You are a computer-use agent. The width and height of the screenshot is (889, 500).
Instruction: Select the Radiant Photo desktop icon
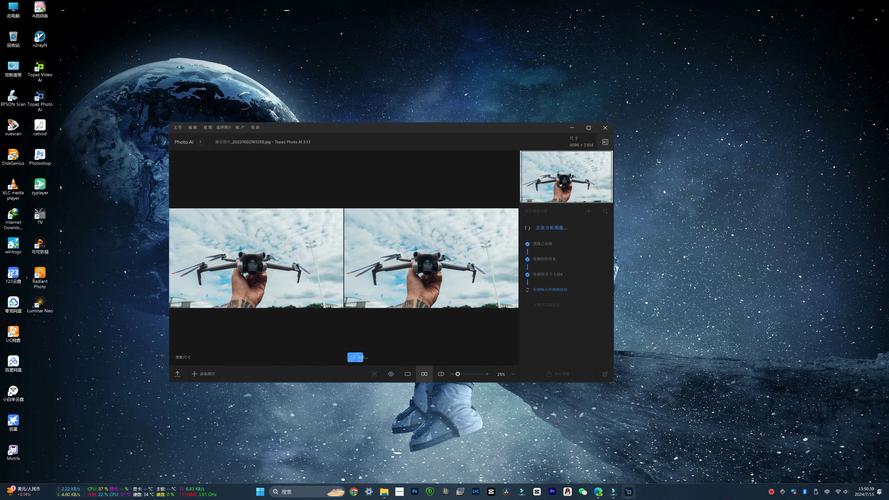(40, 278)
